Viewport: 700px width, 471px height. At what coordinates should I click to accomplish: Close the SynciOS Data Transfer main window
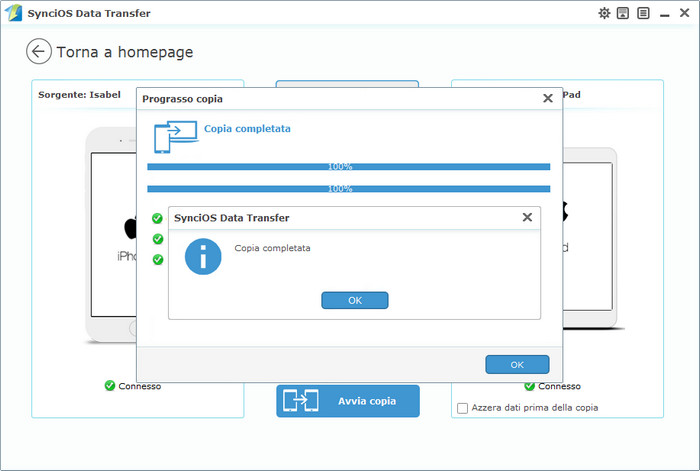click(x=684, y=13)
